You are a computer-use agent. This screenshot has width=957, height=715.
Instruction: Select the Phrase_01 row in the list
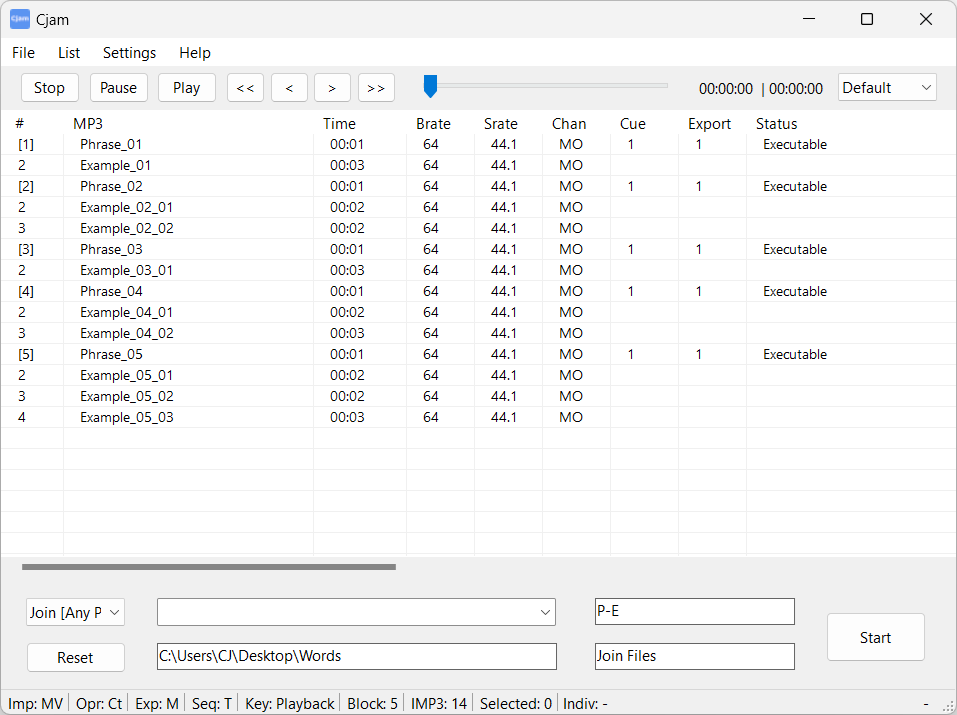coord(111,144)
